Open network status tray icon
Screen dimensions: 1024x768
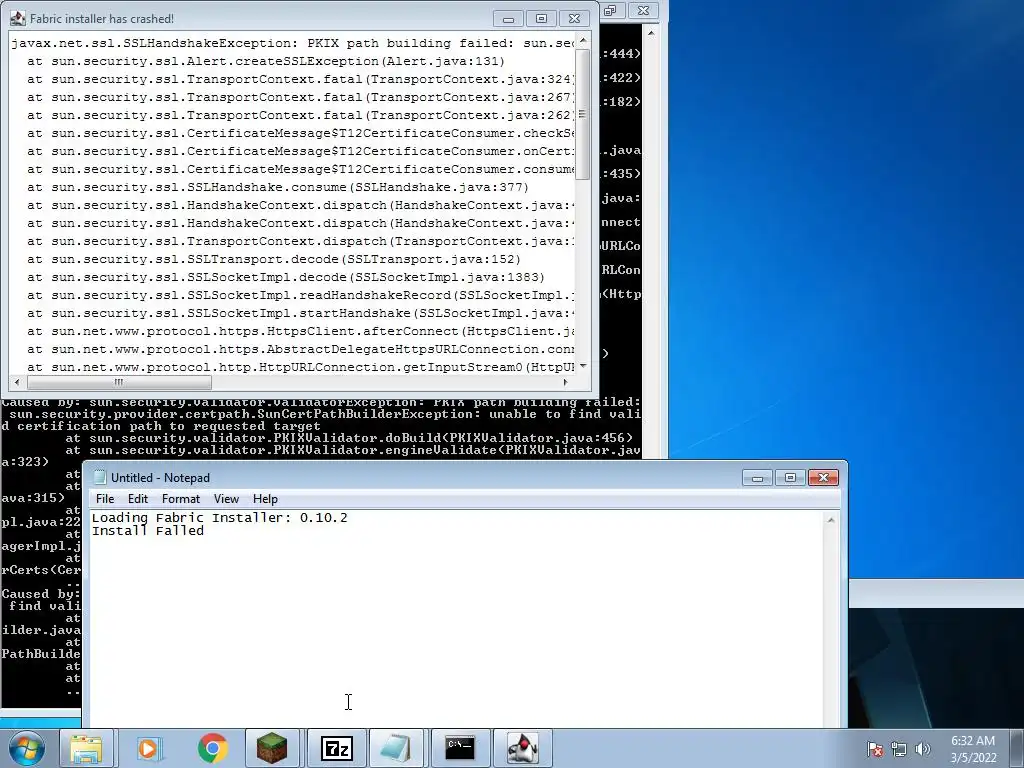click(899, 749)
